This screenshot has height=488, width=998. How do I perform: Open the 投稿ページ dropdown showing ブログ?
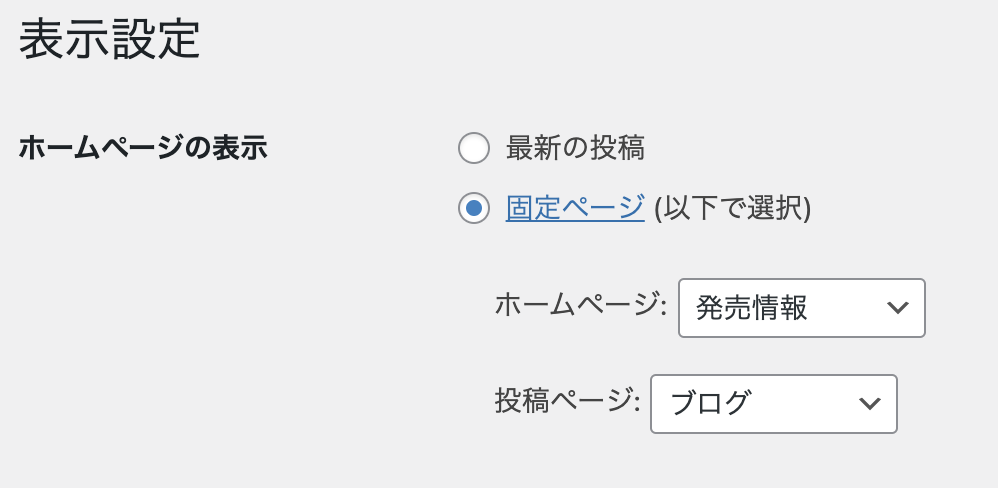coord(773,404)
